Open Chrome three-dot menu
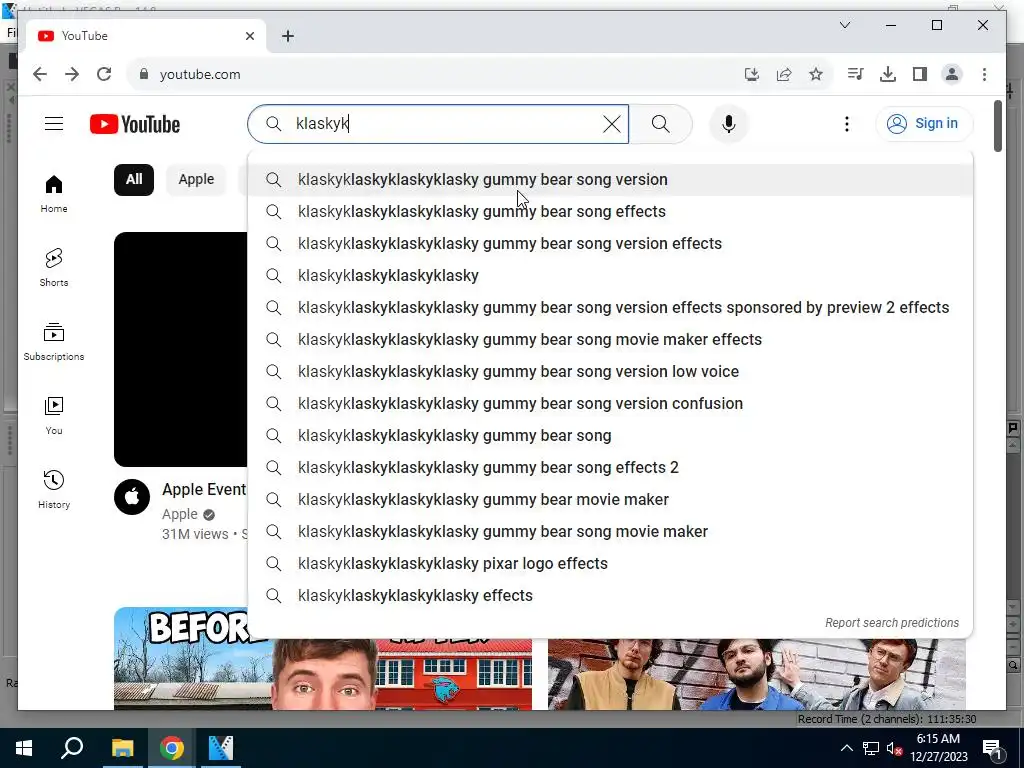 point(984,74)
